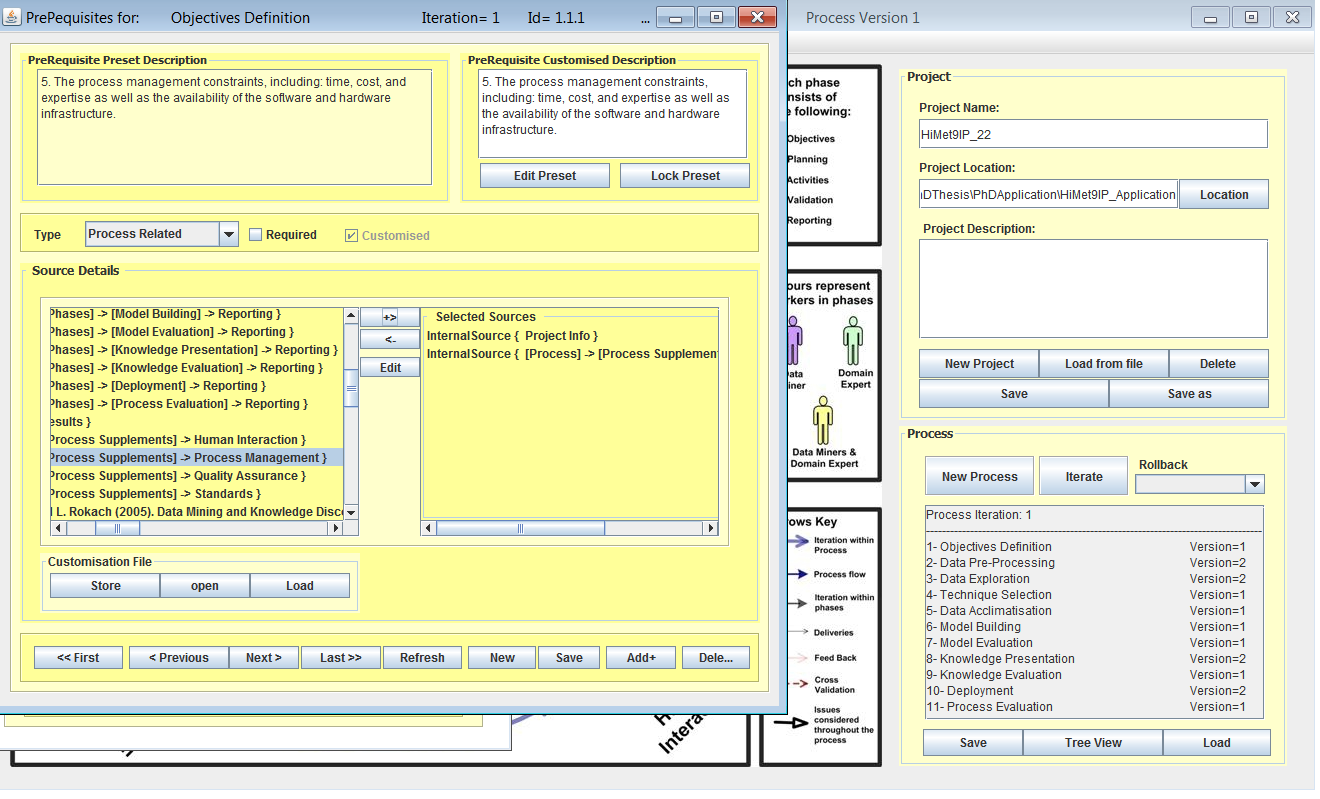This screenshot has height=799, width=1320.
Task: Expand the Rollback dropdown
Action: coord(1254,484)
